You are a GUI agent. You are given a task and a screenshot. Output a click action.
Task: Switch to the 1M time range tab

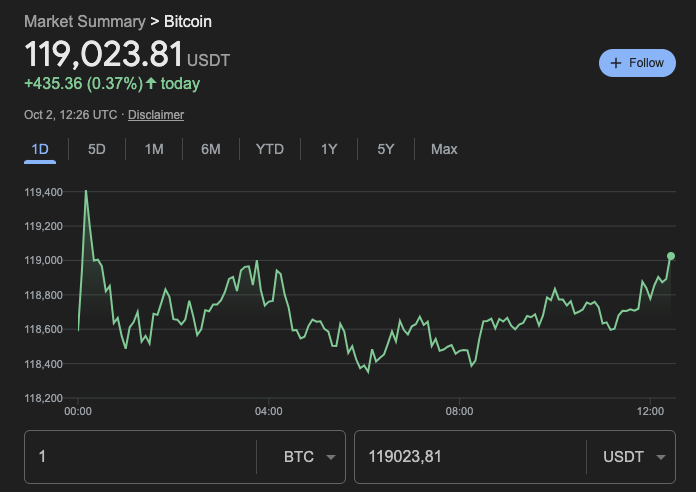pos(154,149)
